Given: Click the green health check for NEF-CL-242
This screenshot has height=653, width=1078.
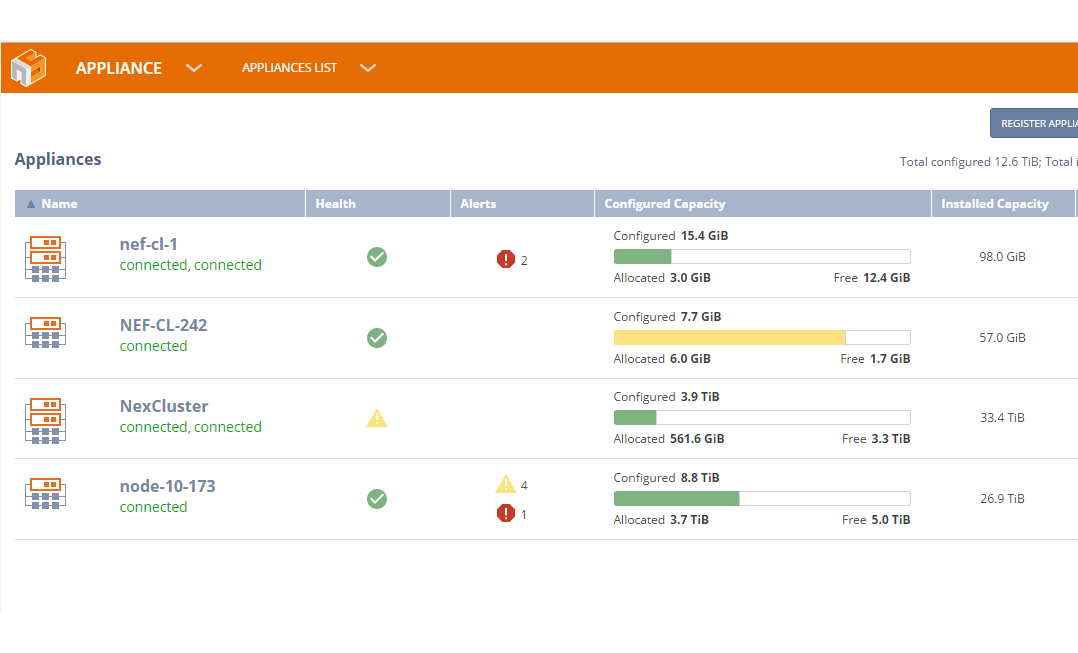Looking at the screenshot, I should pyautogui.click(x=377, y=338).
